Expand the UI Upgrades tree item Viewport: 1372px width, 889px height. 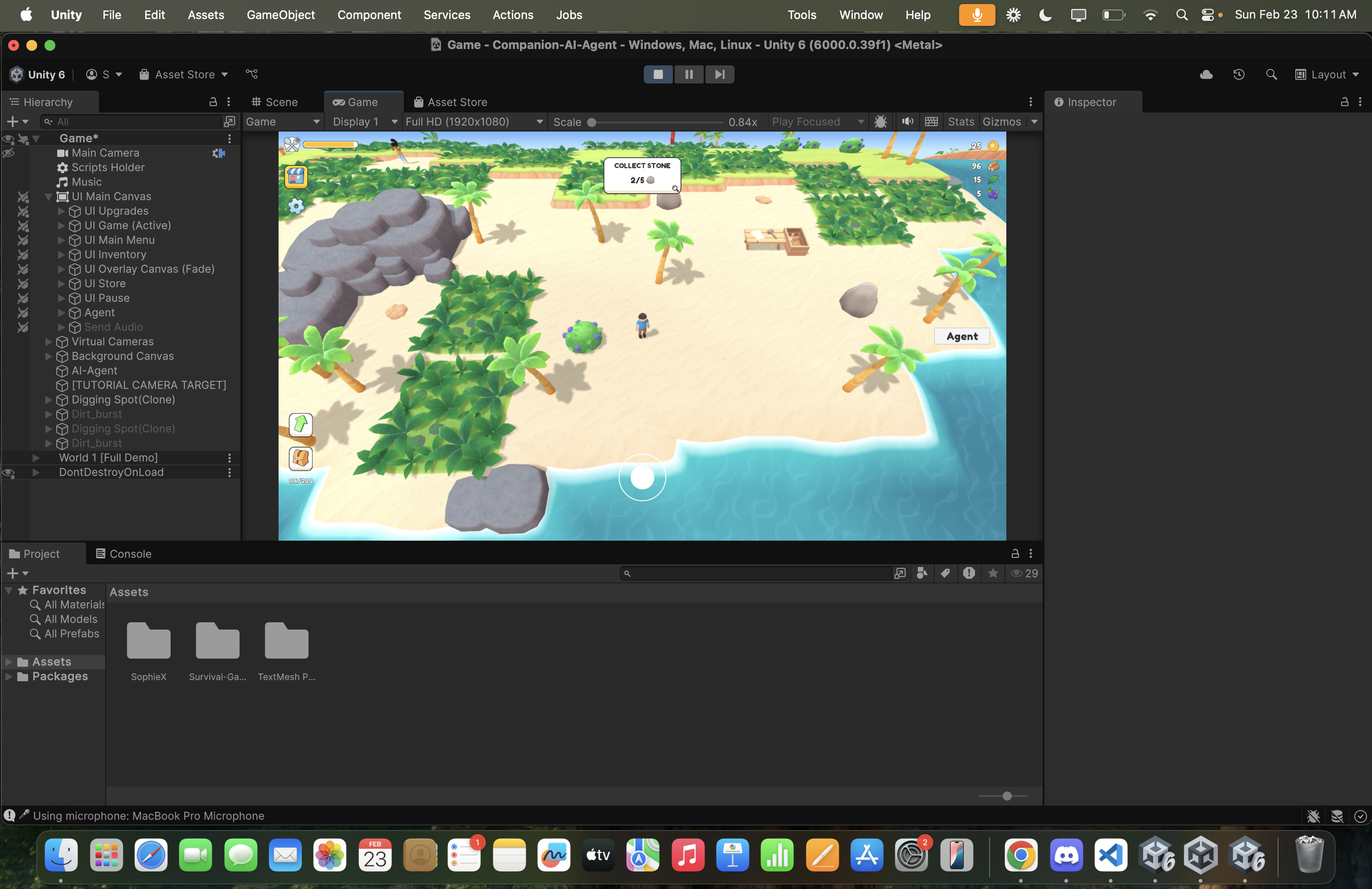tap(61, 211)
